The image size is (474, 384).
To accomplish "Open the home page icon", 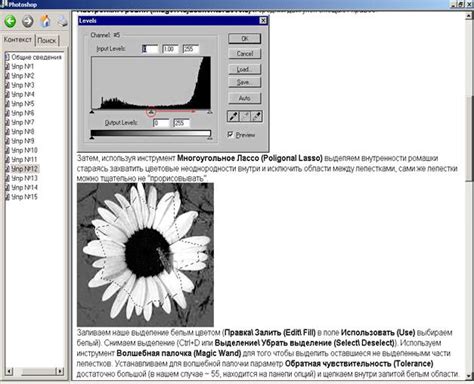I will tap(45, 21).
